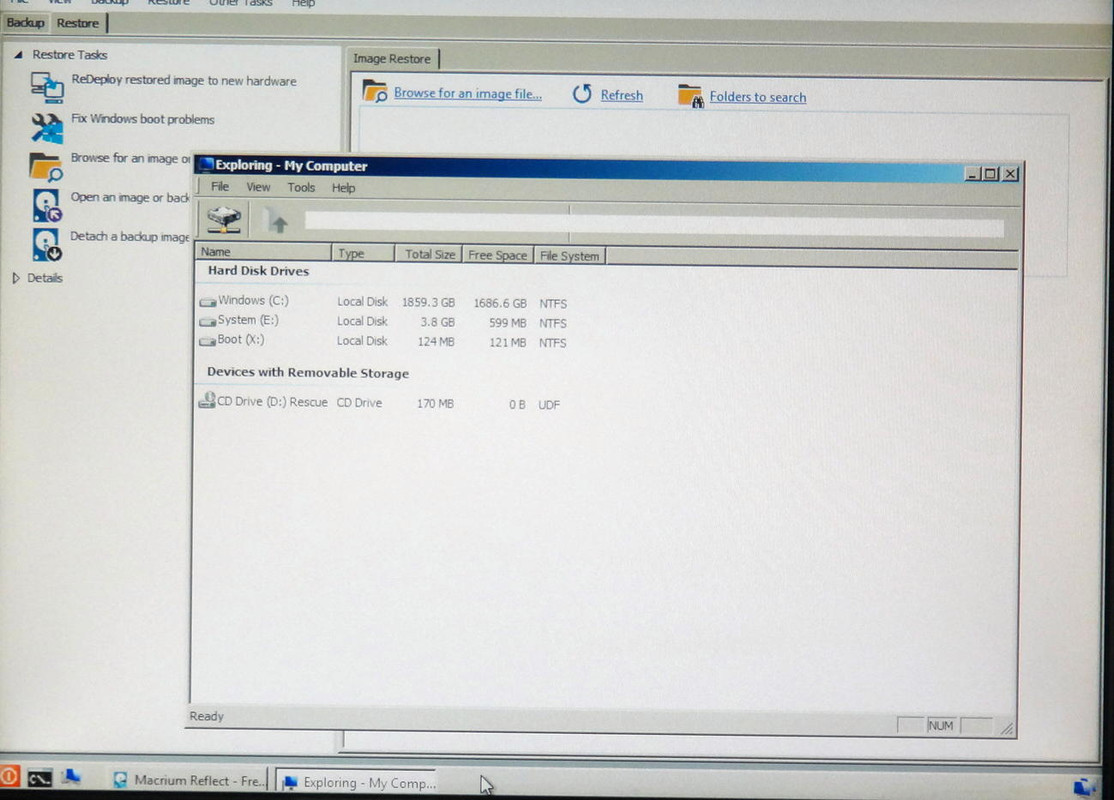Click the ReDeploy restored image icon

[x=47, y=87]
